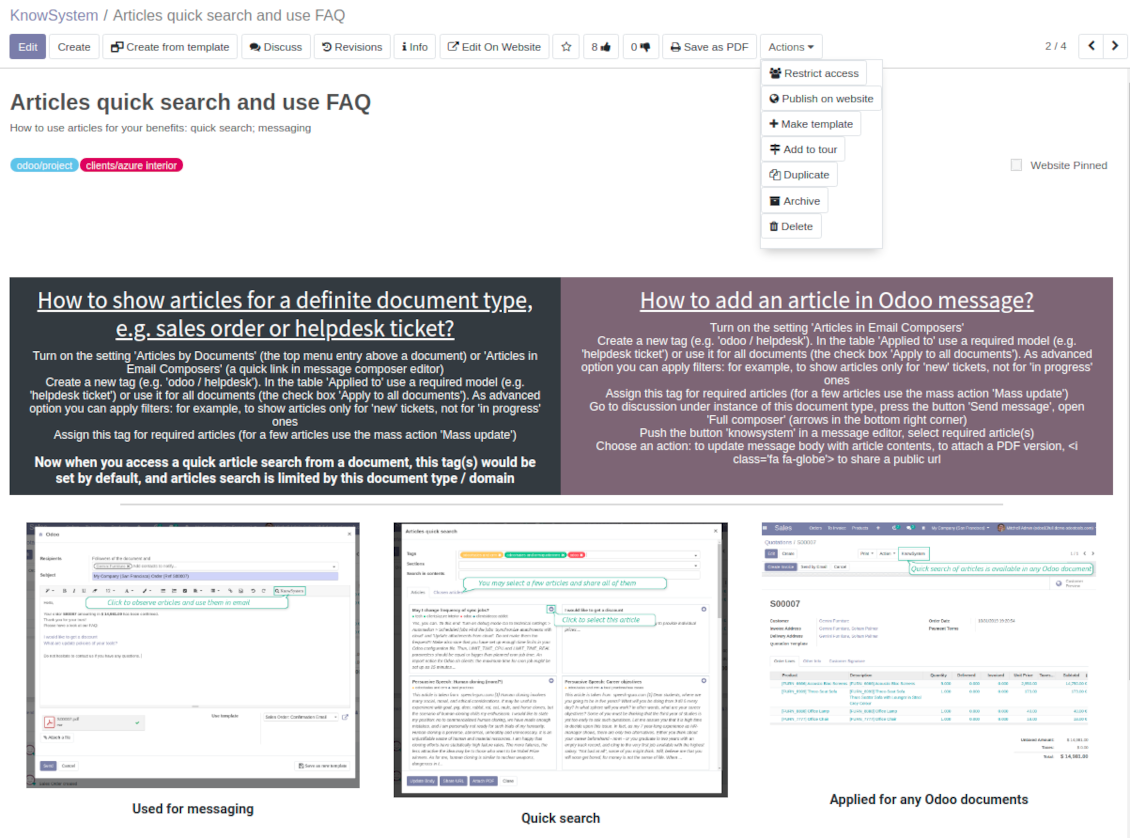The width and height of the screenshot is (1130, 838).
Task: Click Create from template button
Action: coord(170,47)
